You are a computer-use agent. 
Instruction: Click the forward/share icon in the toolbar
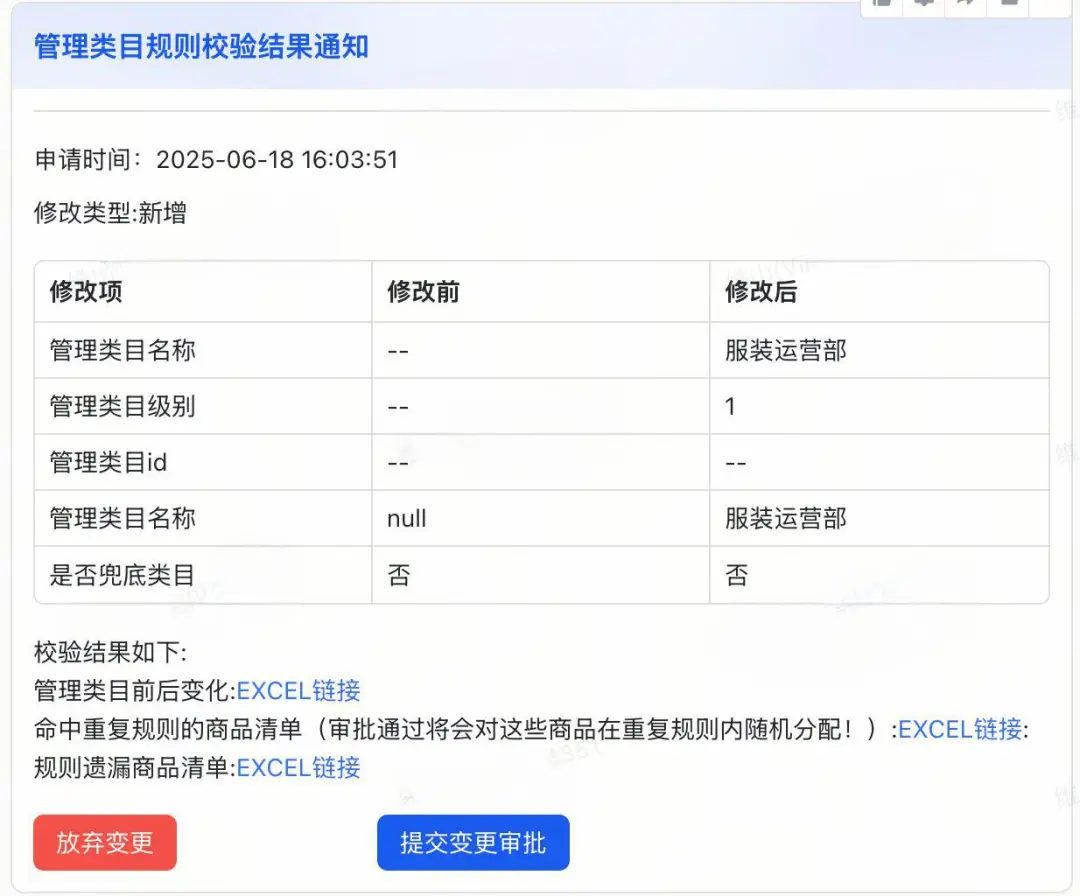tap(963, 4)
